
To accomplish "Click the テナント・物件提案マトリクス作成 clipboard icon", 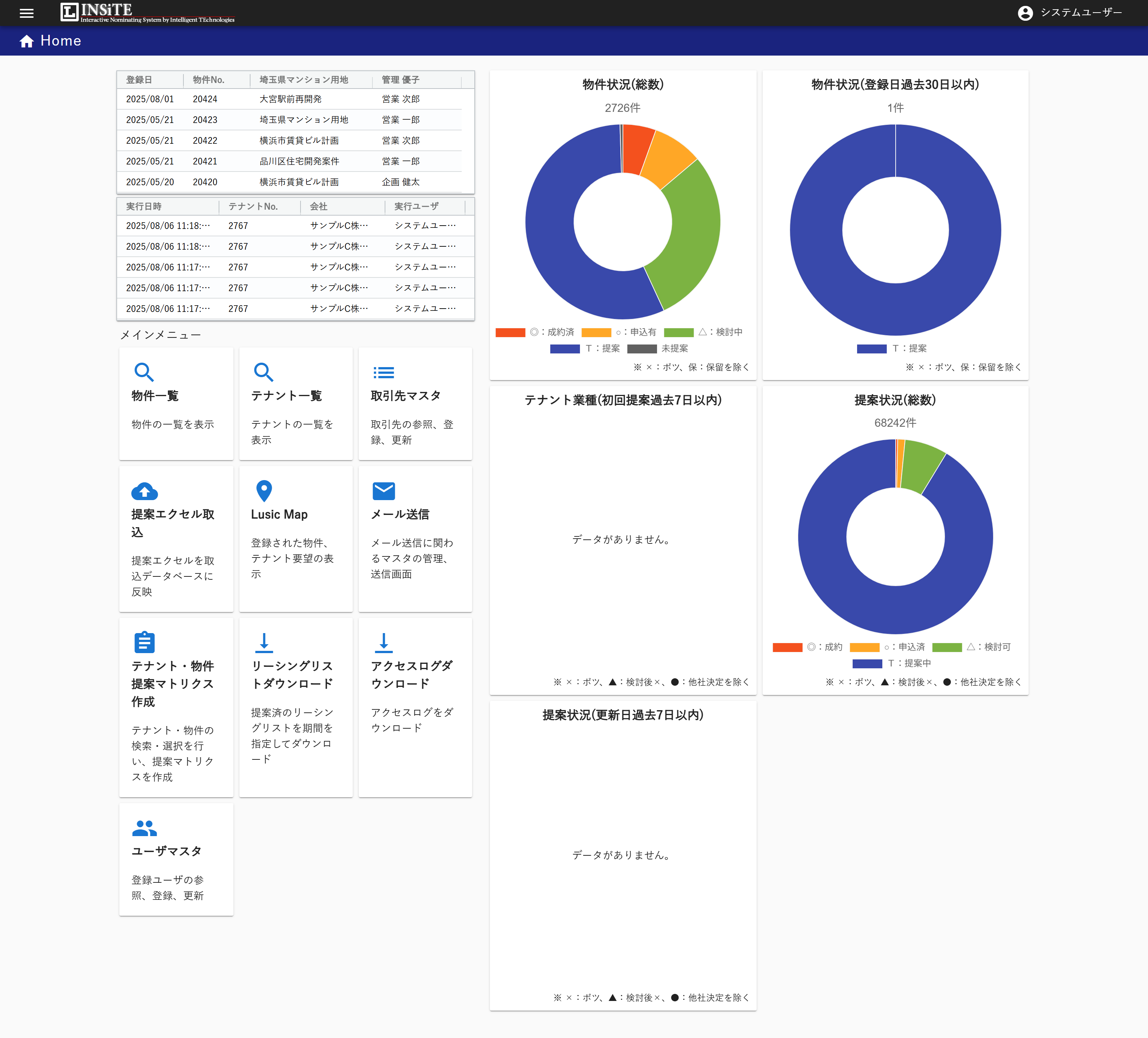I will tap(144, 642).
